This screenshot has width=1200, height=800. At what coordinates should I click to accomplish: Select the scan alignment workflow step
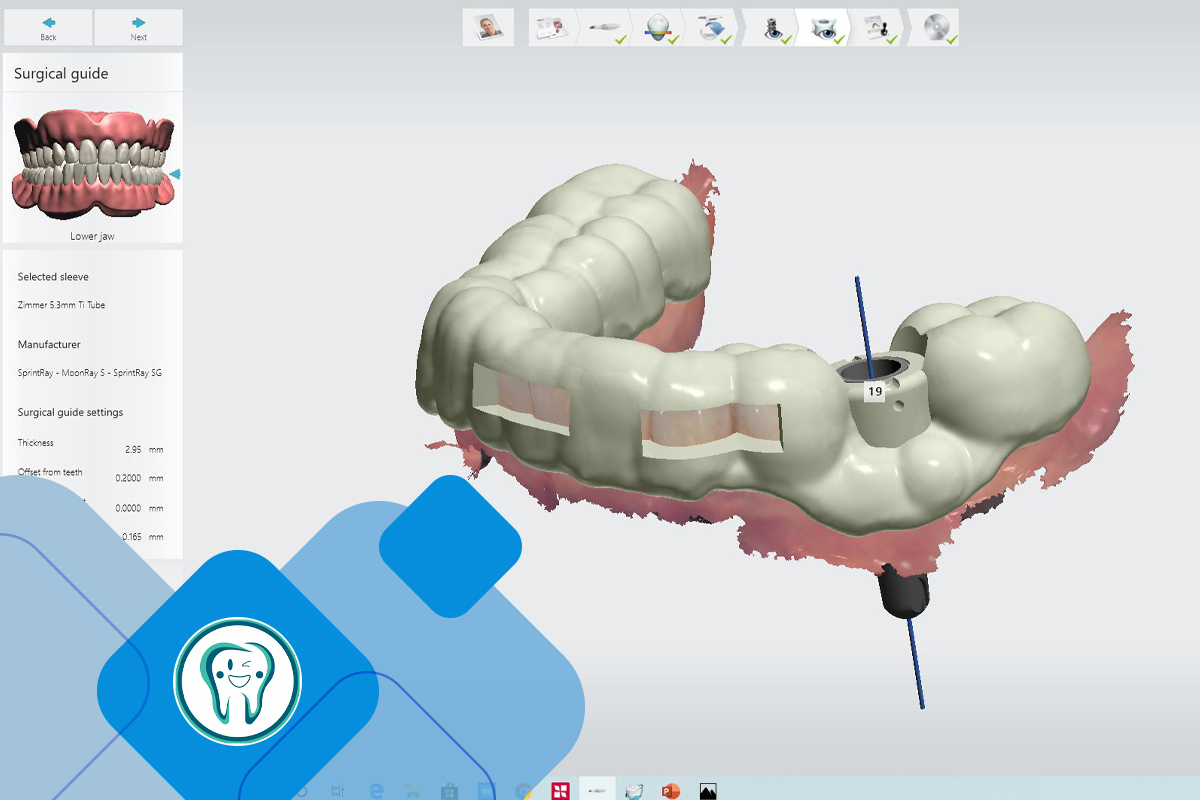pos(712,28)
